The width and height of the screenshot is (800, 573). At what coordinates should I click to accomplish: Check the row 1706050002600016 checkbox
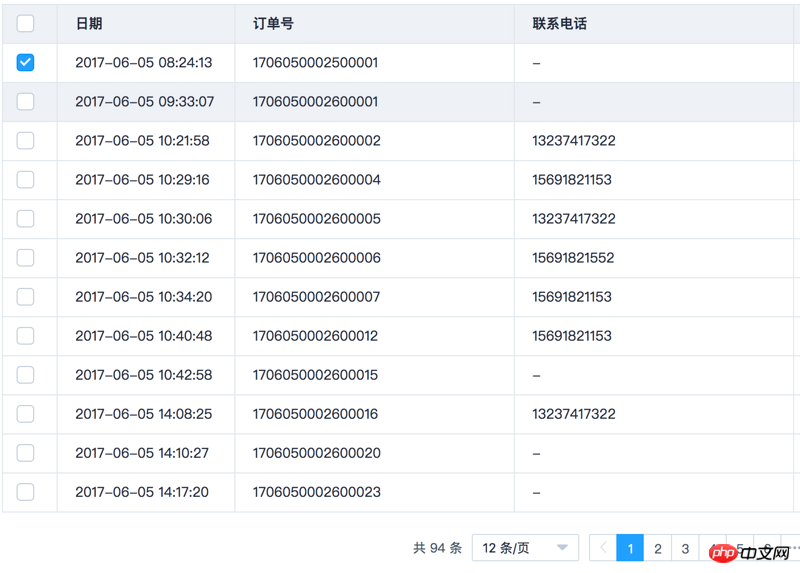[x=26, y=414]
